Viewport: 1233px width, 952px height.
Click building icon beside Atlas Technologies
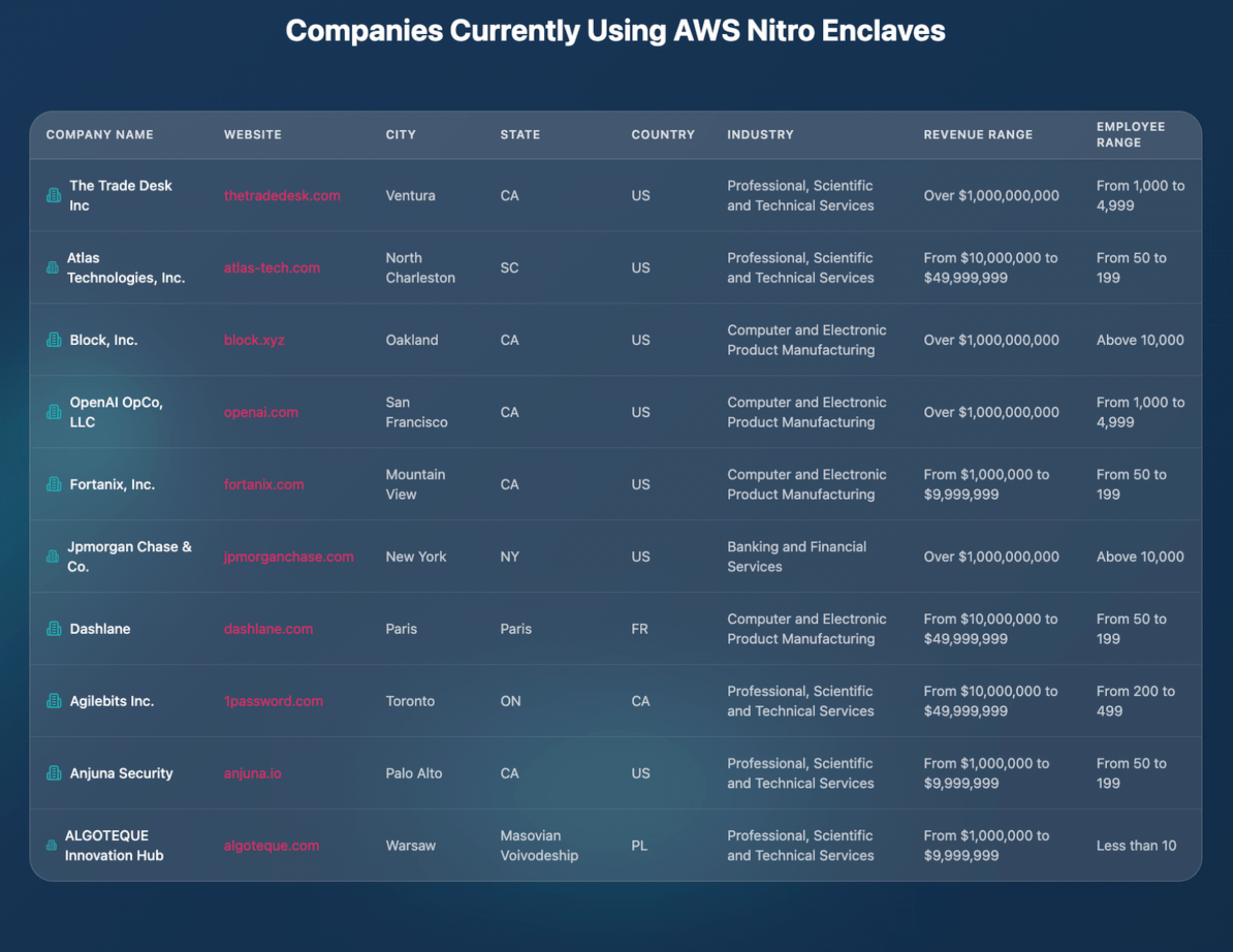point(53,268)
